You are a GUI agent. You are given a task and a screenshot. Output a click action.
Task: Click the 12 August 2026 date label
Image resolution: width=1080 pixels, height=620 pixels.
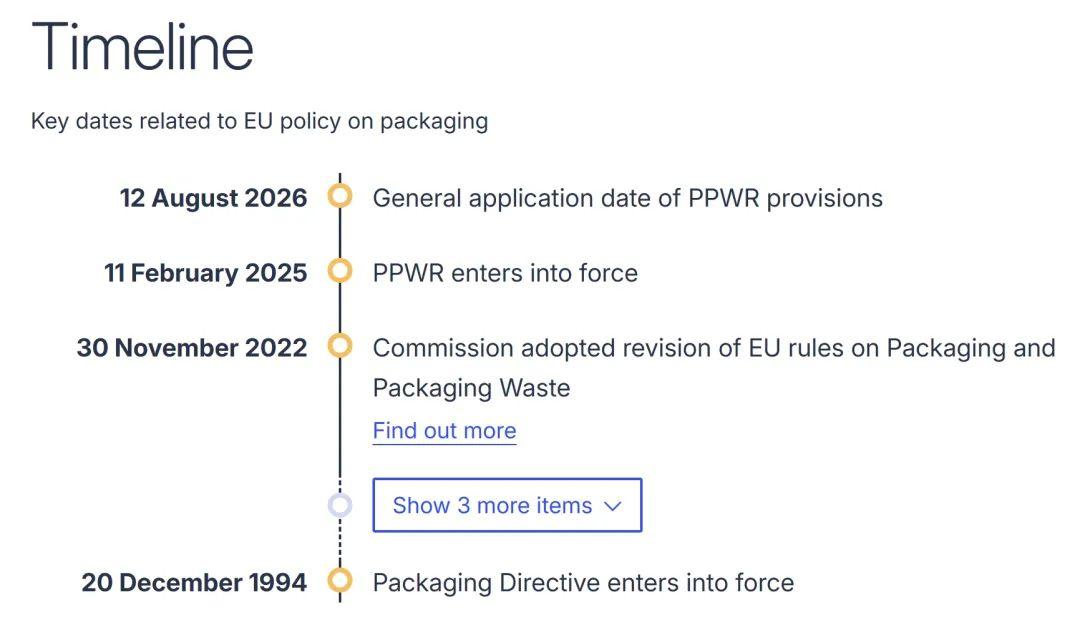click(x=213, y=198)
